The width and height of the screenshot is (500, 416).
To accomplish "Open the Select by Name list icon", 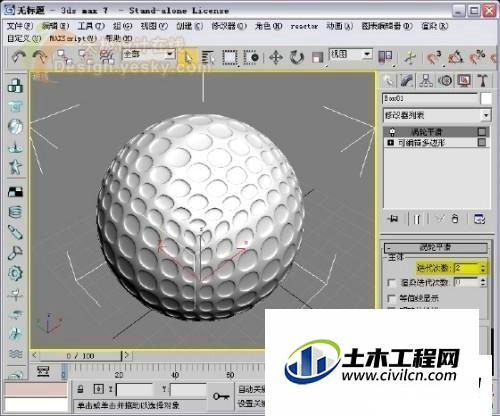I will click(208, 58).
